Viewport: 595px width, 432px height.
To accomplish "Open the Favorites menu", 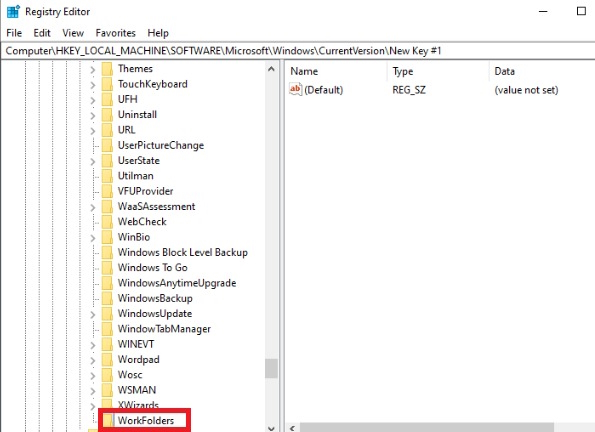I will (x=115, y=33).
